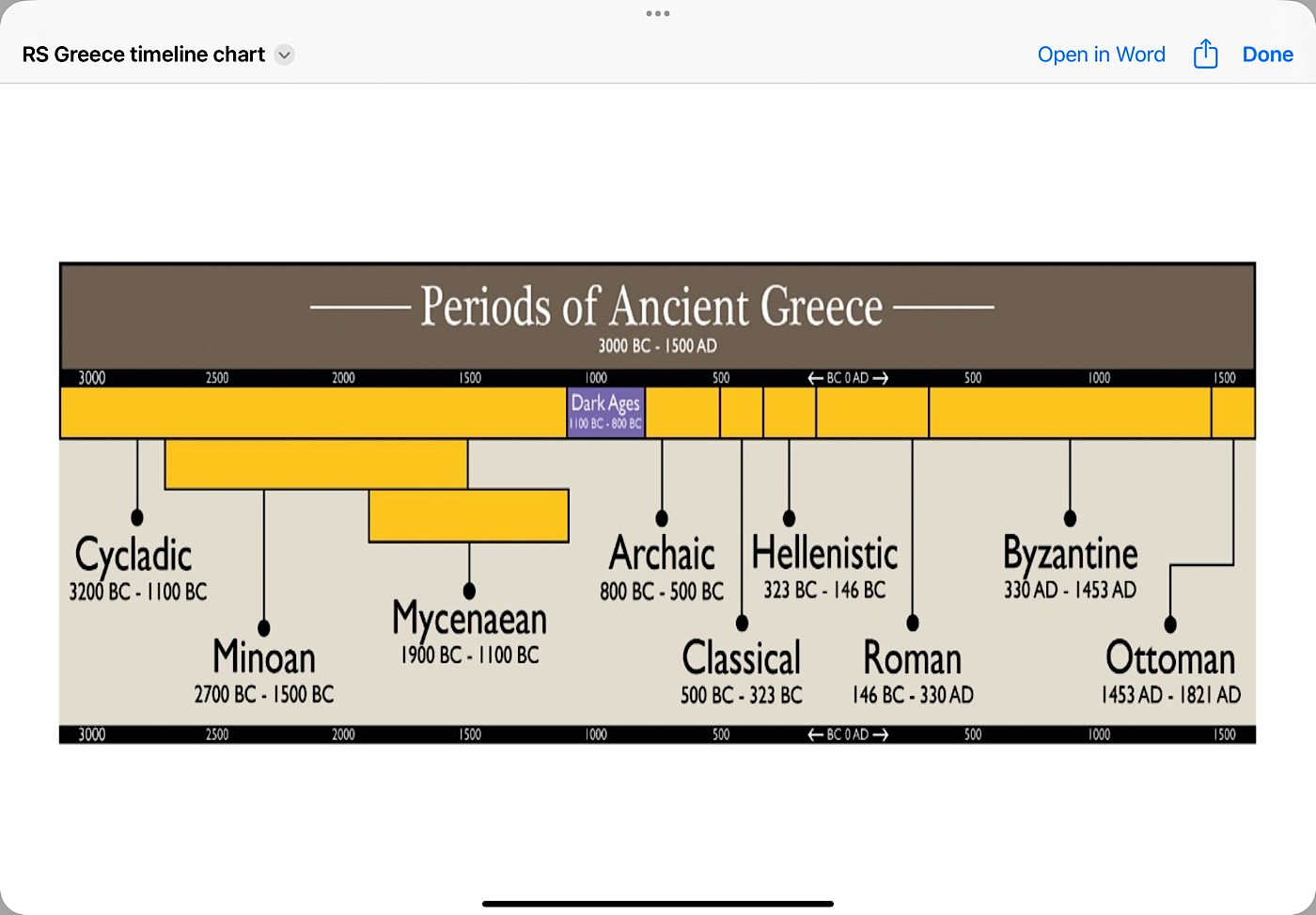
Task: Click the Hellenistic marker dot
Action: point(789,518)
